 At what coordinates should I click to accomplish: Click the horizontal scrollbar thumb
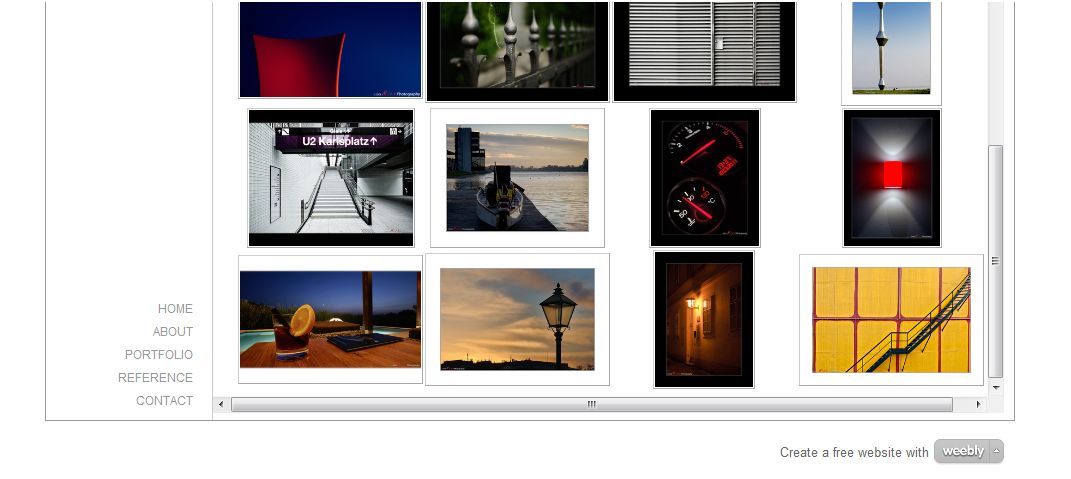591,404
